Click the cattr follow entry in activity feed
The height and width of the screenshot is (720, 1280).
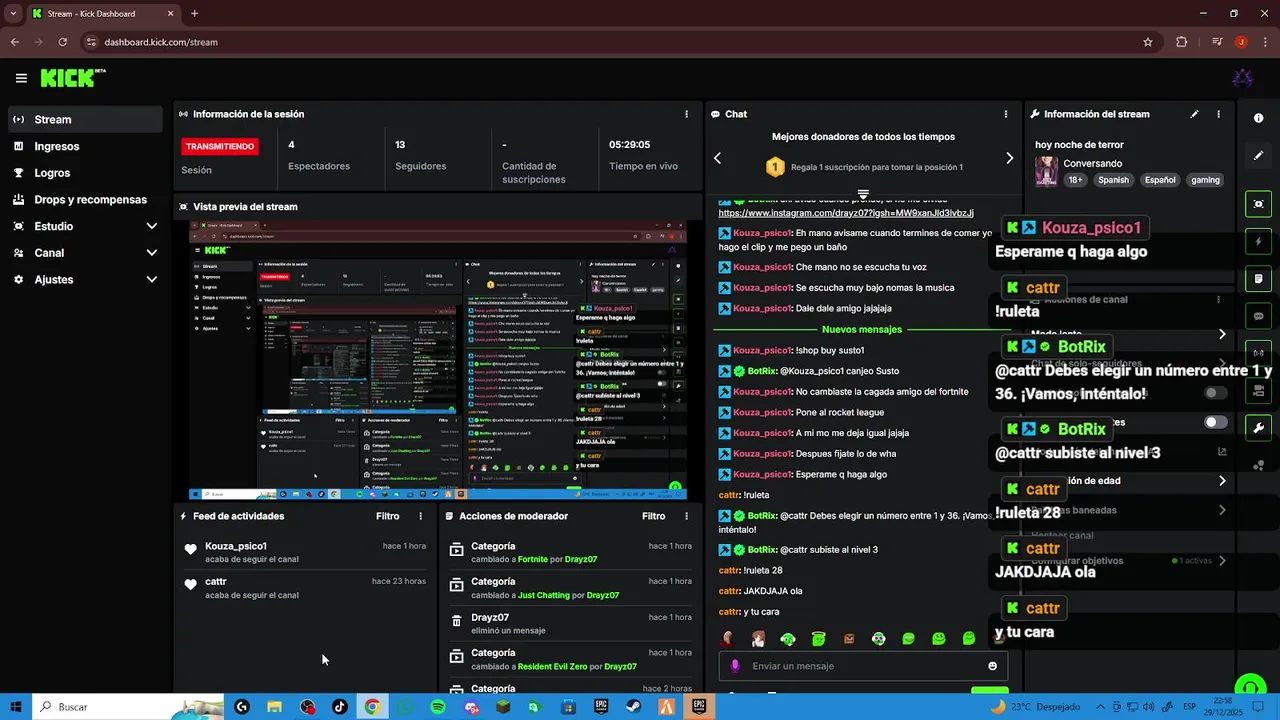click(304, 588)
